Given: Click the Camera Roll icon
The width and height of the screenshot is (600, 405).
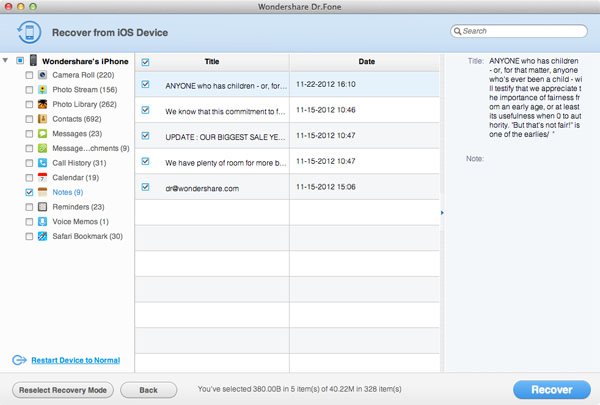Looking at the screenshot, I should click(x=42, y=75).
